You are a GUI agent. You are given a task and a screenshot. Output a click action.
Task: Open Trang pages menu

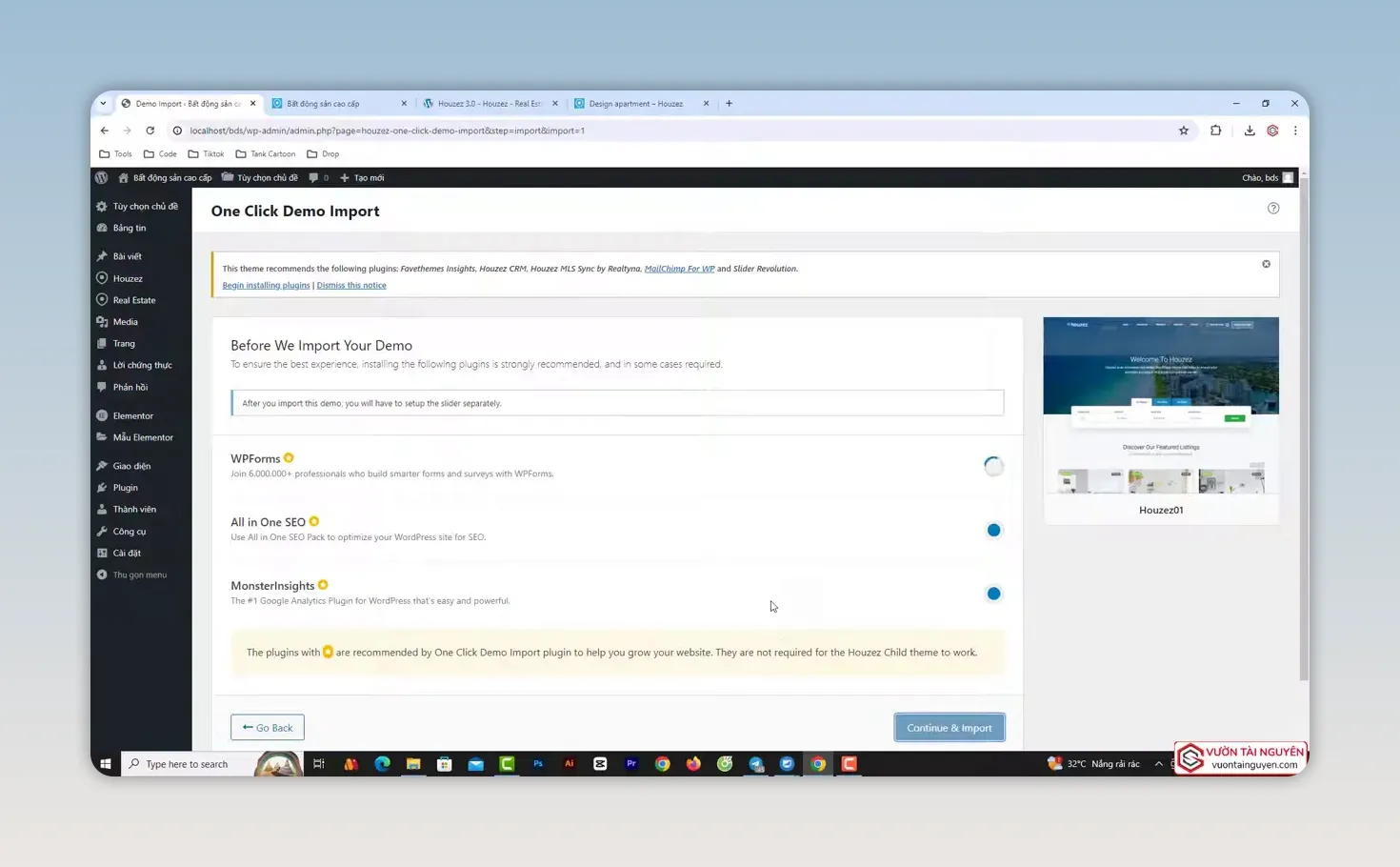(141, 344)
